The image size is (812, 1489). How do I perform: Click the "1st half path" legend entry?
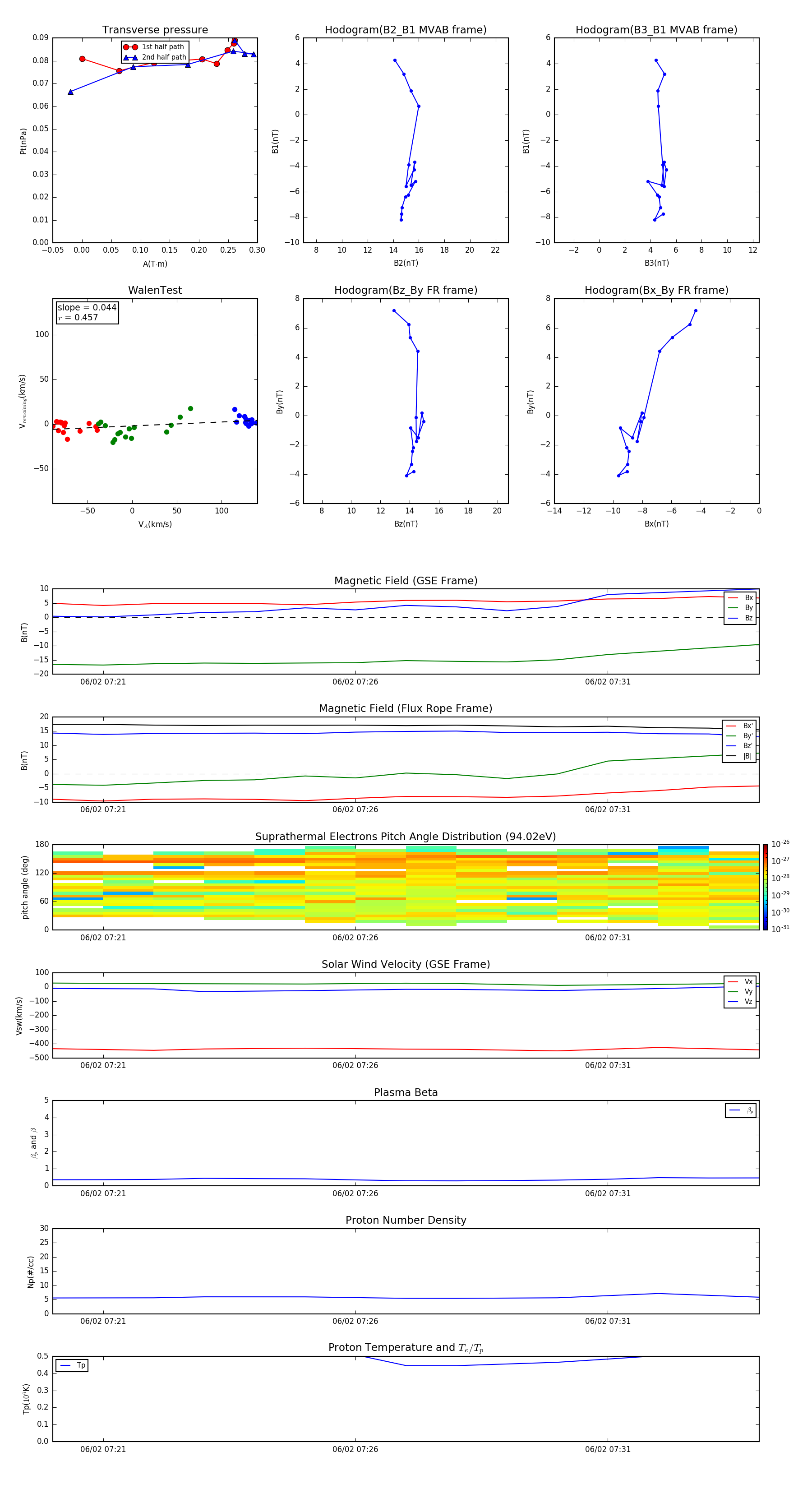(154, 47)
